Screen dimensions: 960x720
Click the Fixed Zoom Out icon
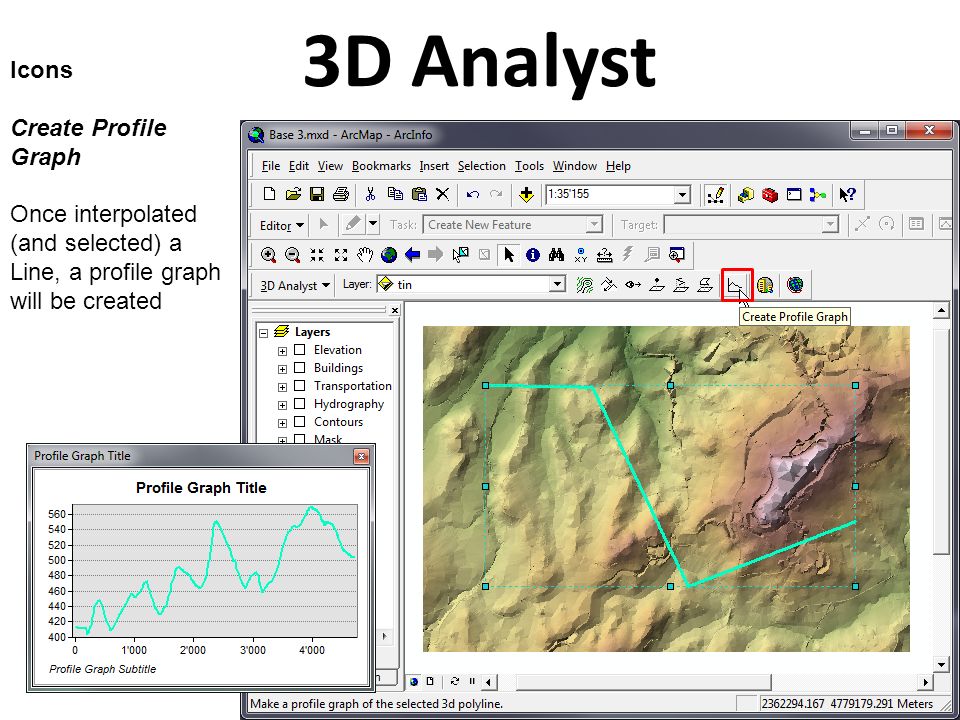coord(341,255)
